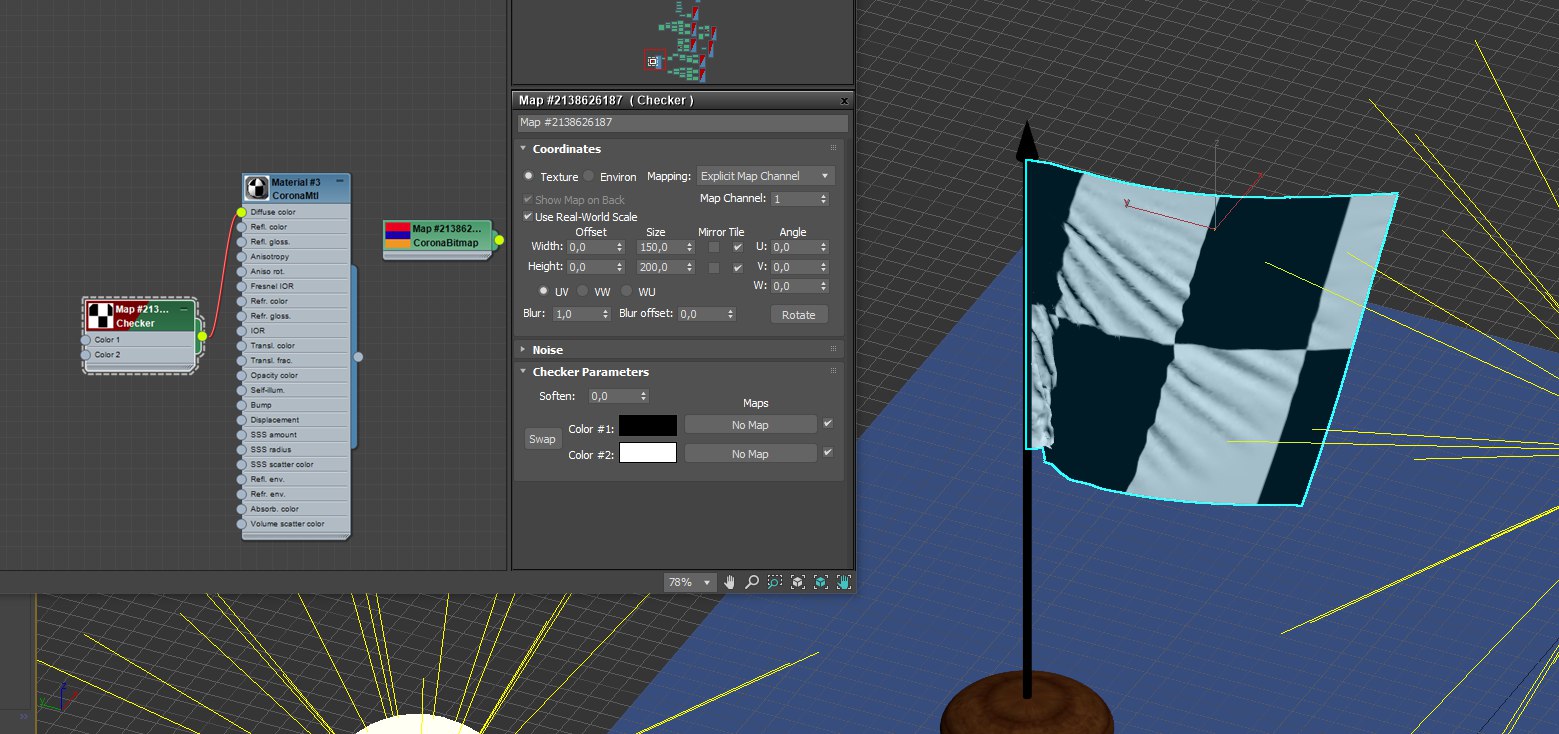Open the white Color #2 swatch
The height and width of the screenshot is (734, 1559).
(x=648, y=453)
